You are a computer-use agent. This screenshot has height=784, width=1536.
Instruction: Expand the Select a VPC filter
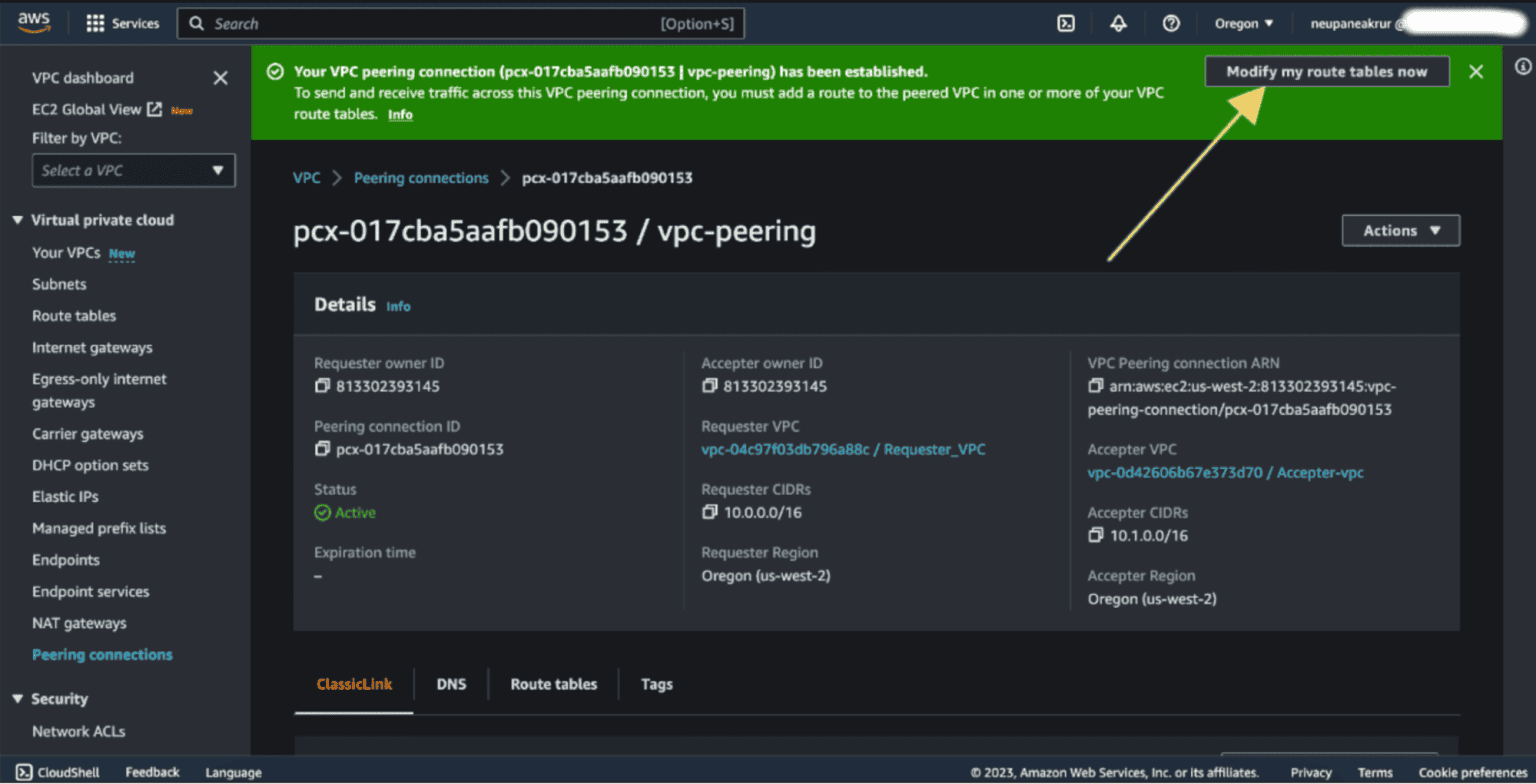[x=134, y=170]
